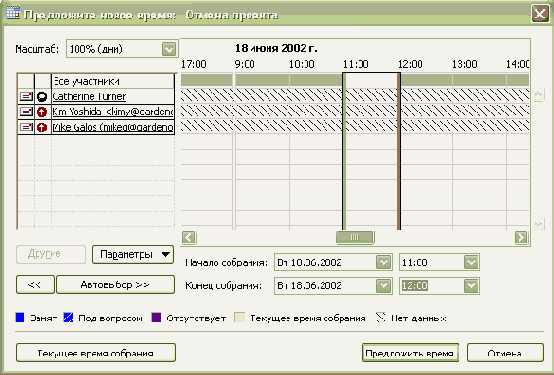Click required attendee icon for Kim Yoshida
Image resolution: width=554 pixels, height=375 pixels.
click(x=42, y=112)
